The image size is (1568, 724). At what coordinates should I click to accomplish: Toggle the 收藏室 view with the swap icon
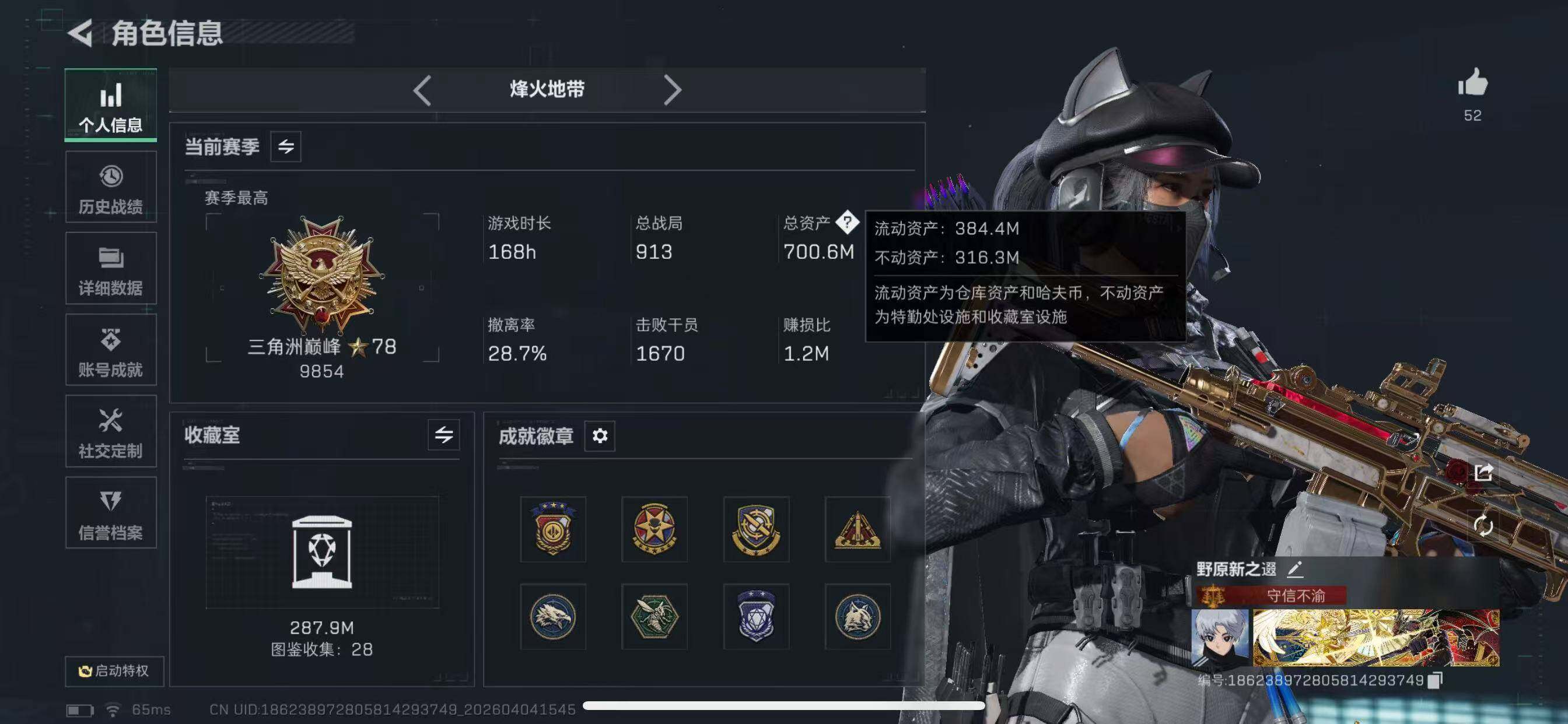pos(444,434)
